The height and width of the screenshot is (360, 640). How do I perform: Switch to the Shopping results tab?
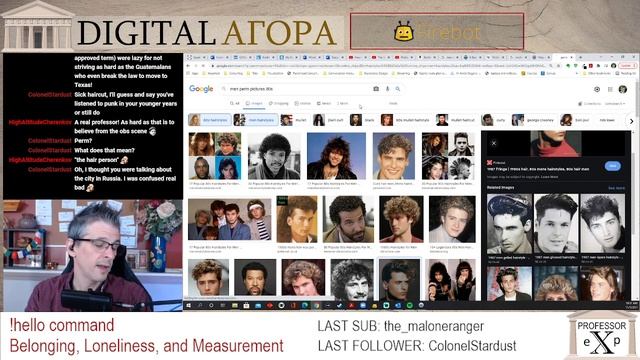[278, 103]
